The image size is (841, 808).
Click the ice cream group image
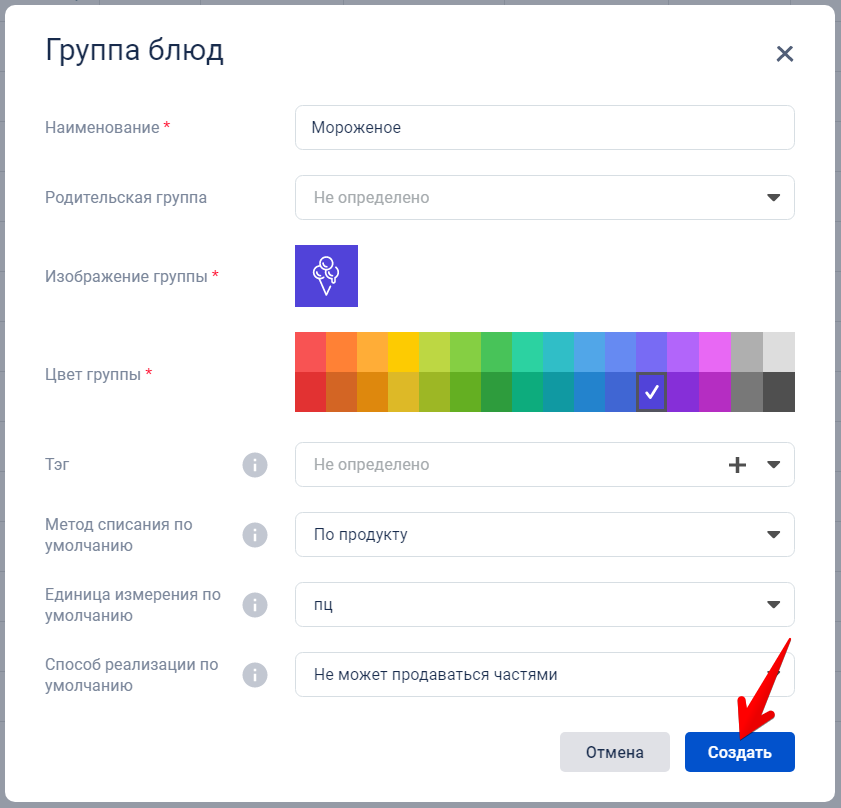(326, 276)
